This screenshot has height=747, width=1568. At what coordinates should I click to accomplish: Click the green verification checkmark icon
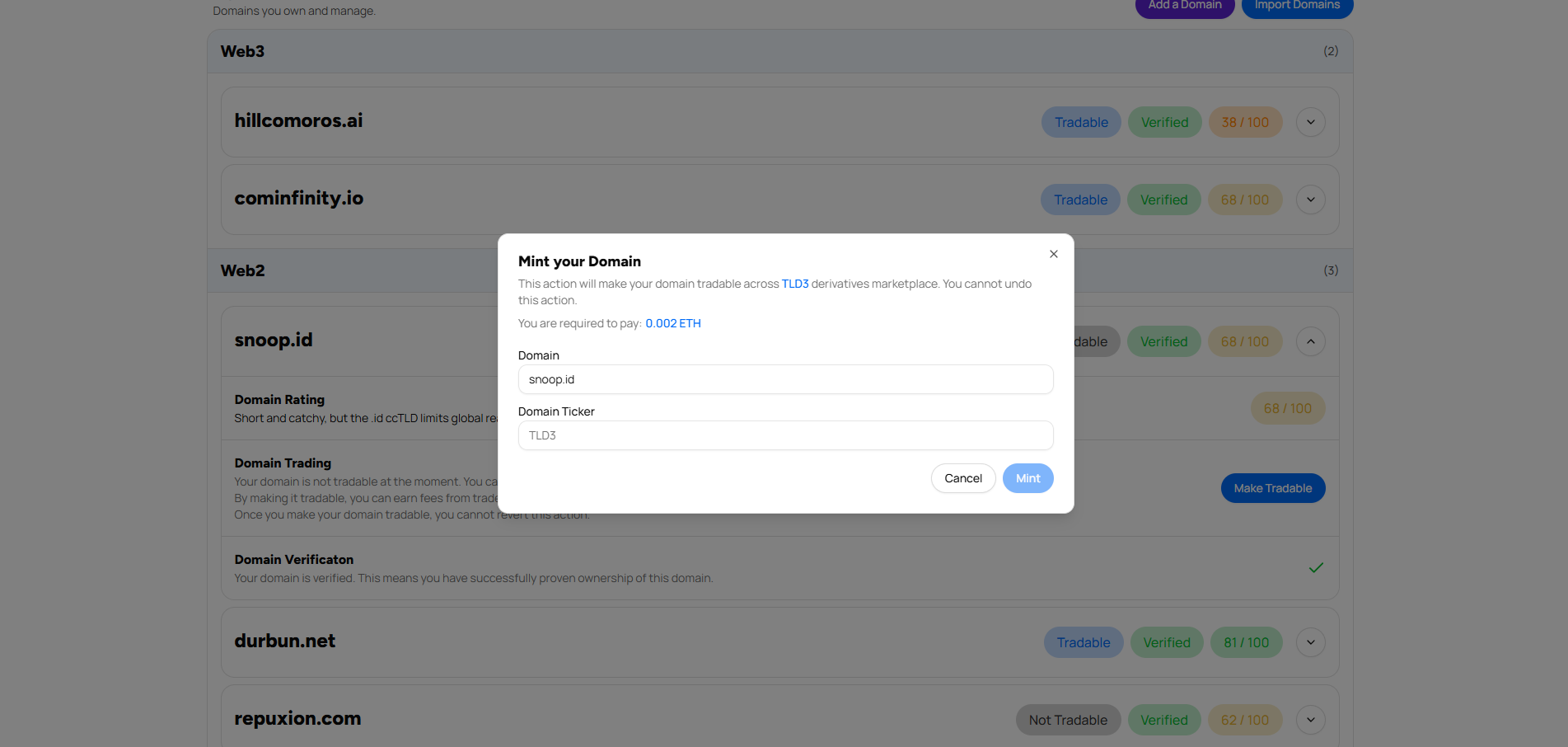1316,567
